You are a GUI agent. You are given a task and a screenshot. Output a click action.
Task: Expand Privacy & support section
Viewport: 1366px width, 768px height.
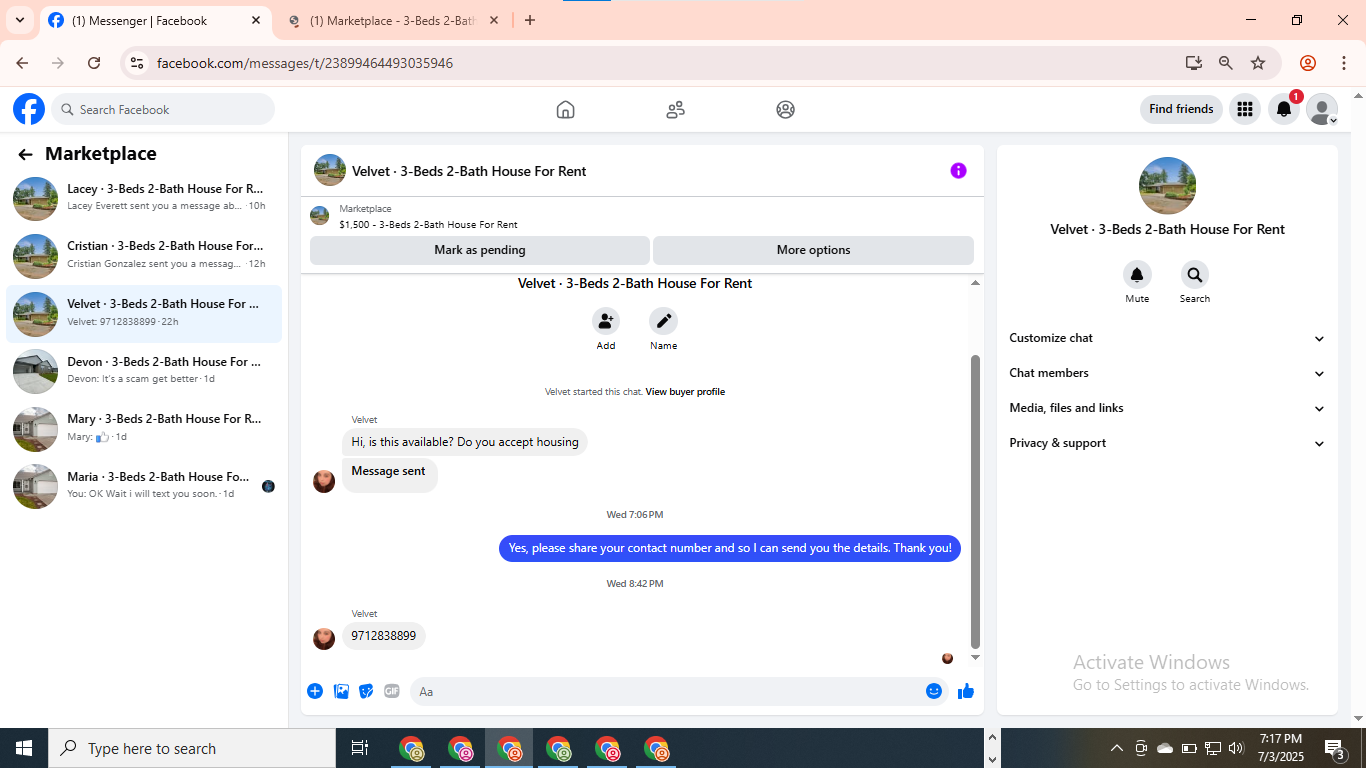(x=1167, y=443)
